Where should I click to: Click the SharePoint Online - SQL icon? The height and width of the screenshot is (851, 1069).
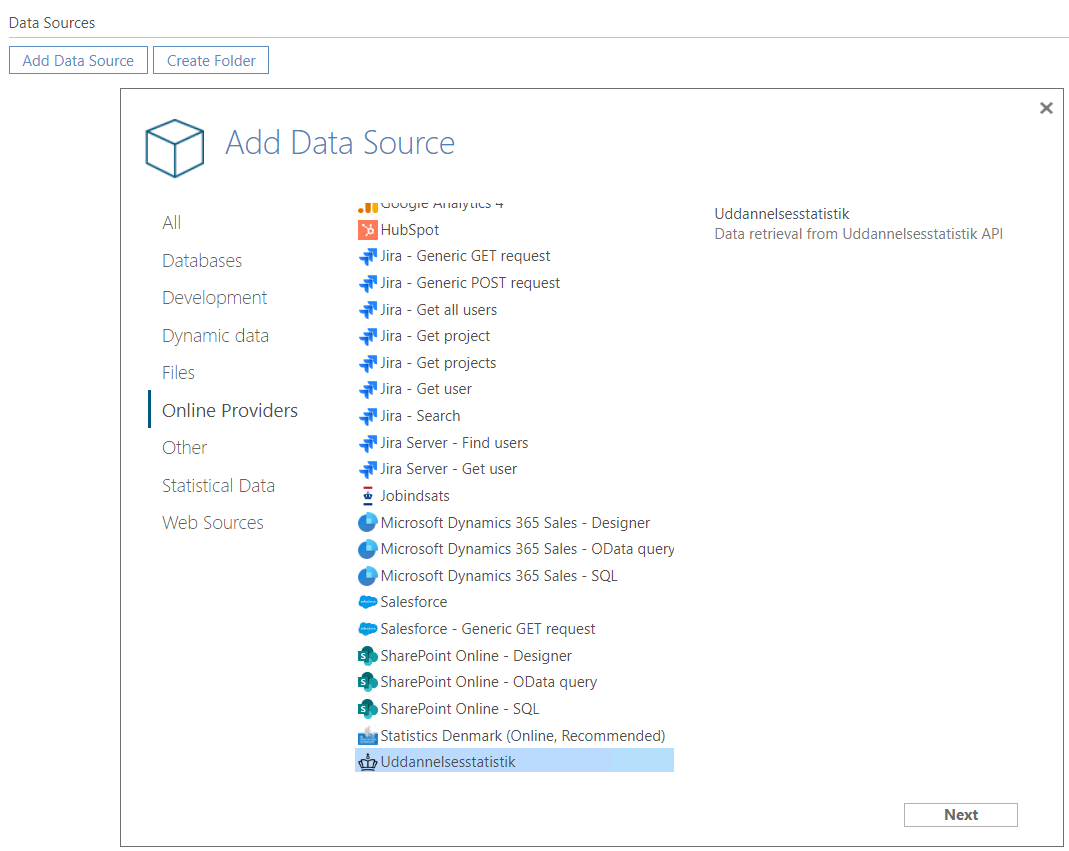pyautogui.click(x=367, y=709)
